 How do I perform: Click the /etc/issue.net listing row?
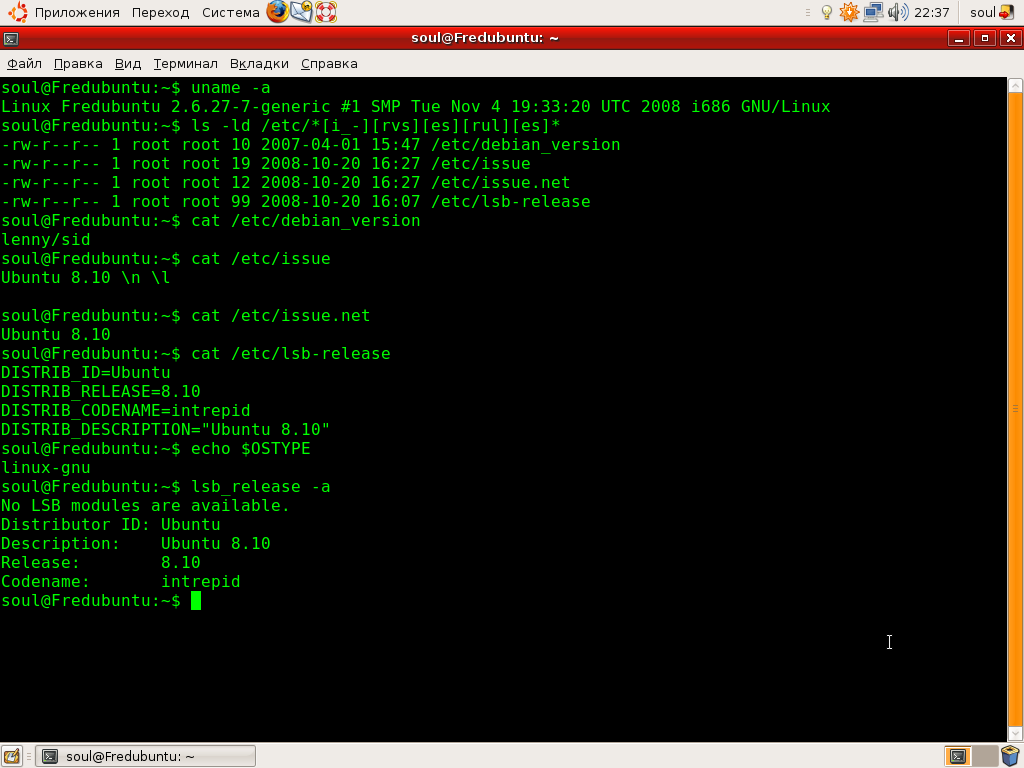point(286,182)
